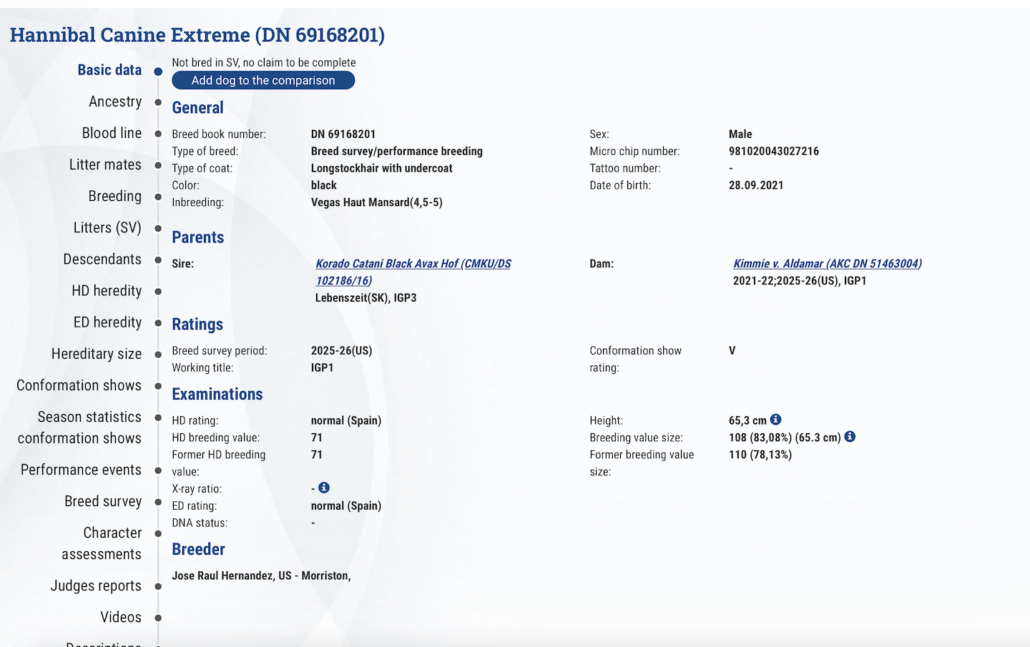Open Breed survey sidebar item
Screen dimensions: 1030x647
(103, 501)
